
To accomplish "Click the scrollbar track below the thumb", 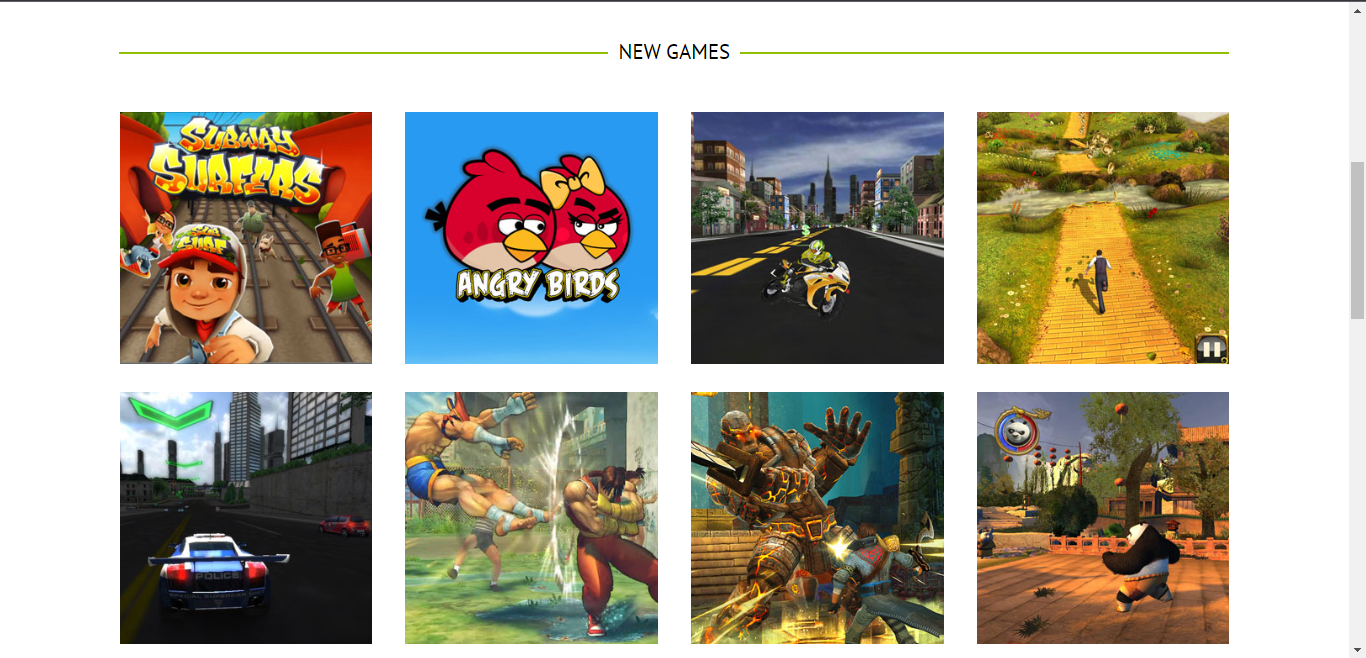I will click(x=1357, y=480).
